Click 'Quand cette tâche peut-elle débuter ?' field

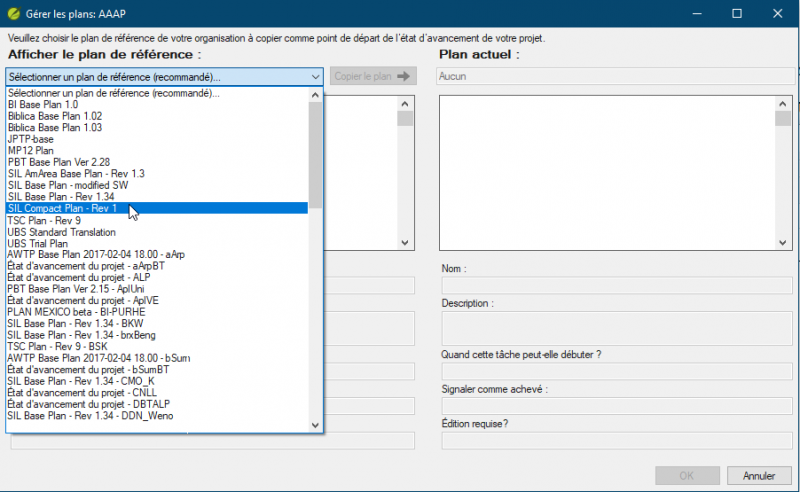pos(617,371)
